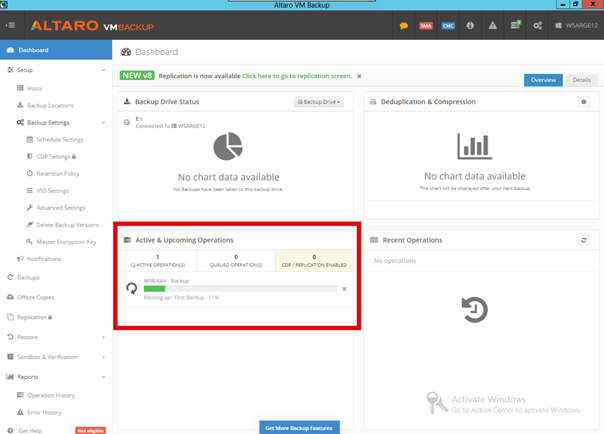This screenshot has width=604, height=434.
Task: Open Hosts in sidebar
Action: (34, 88)
